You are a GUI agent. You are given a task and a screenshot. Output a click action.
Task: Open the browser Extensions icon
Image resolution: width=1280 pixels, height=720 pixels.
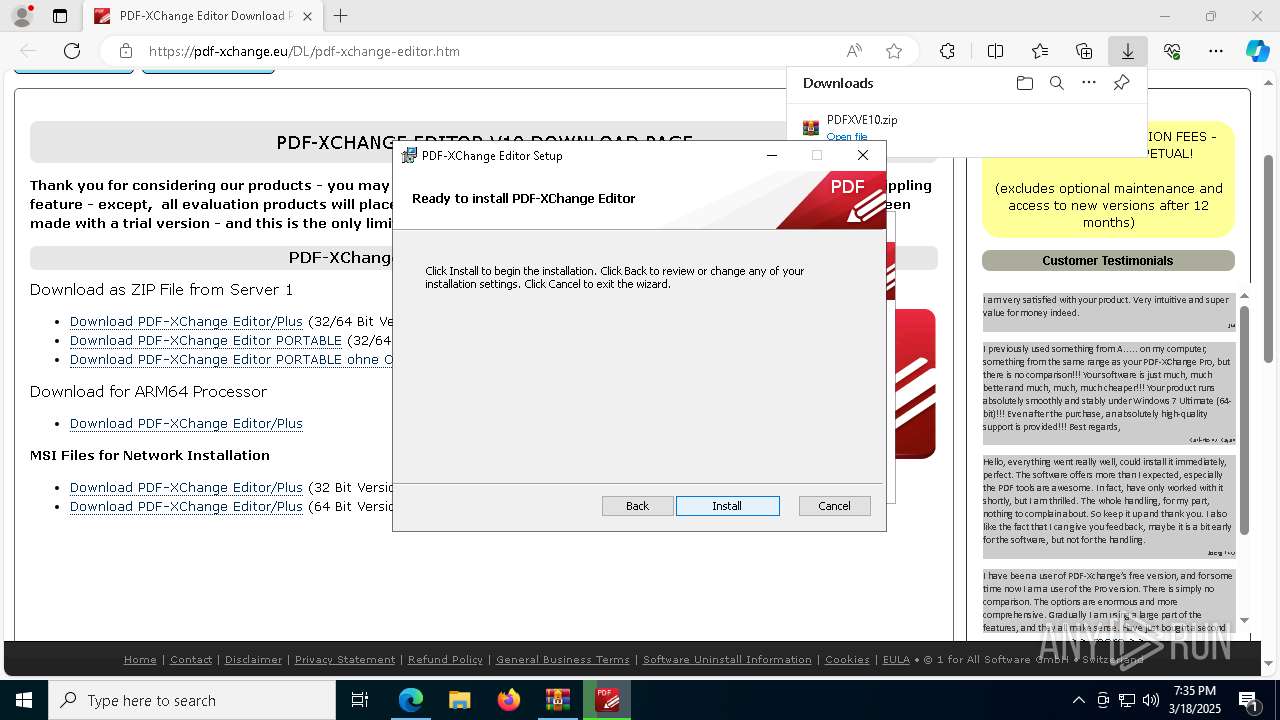pos(947,51)
